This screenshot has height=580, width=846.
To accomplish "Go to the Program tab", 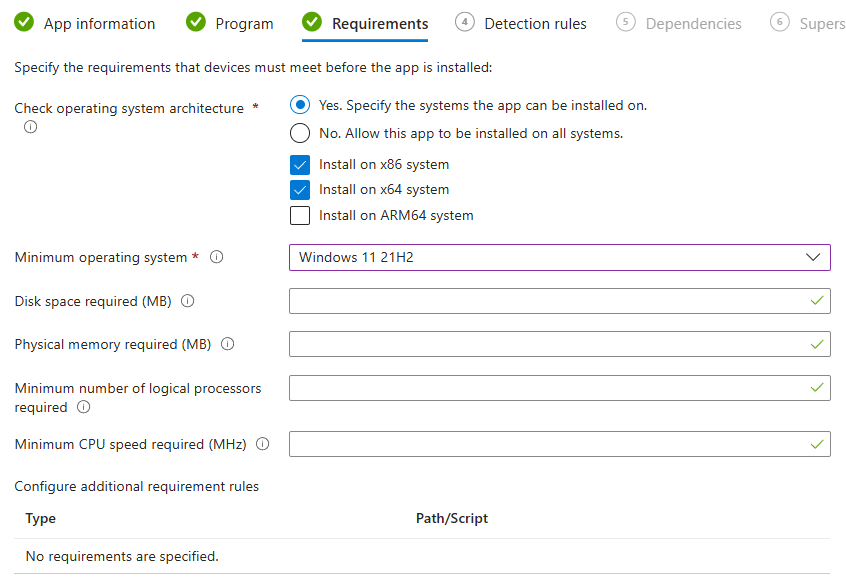I will [244, 23].
